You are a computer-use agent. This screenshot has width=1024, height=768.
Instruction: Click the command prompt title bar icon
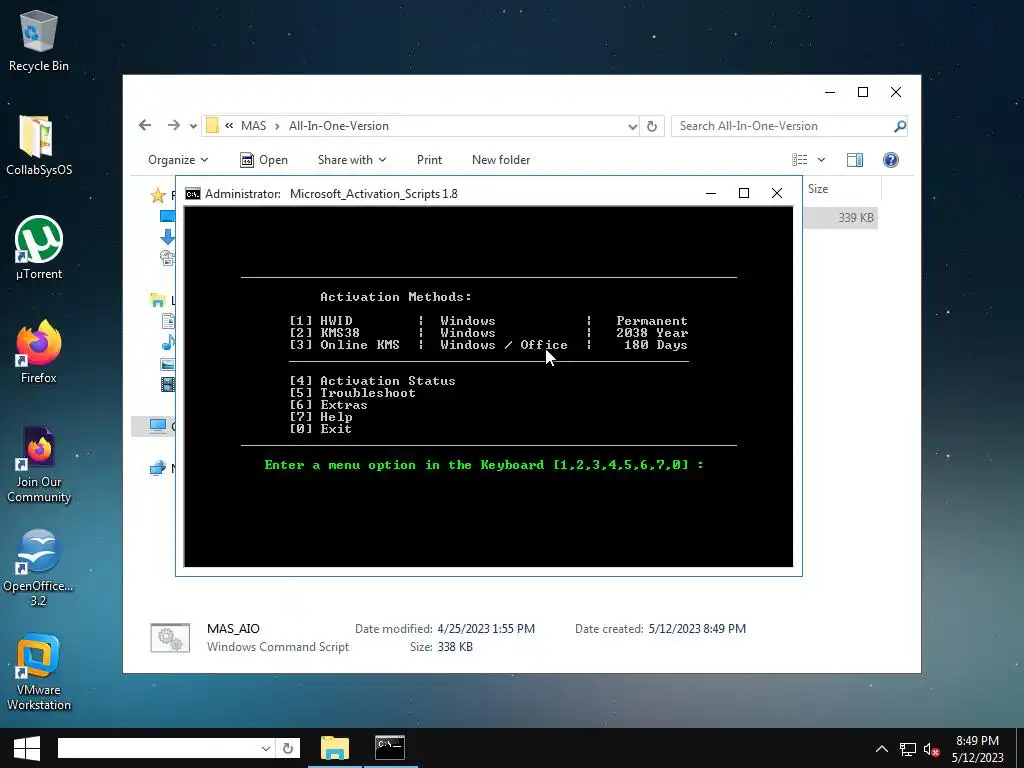(193, 194)
